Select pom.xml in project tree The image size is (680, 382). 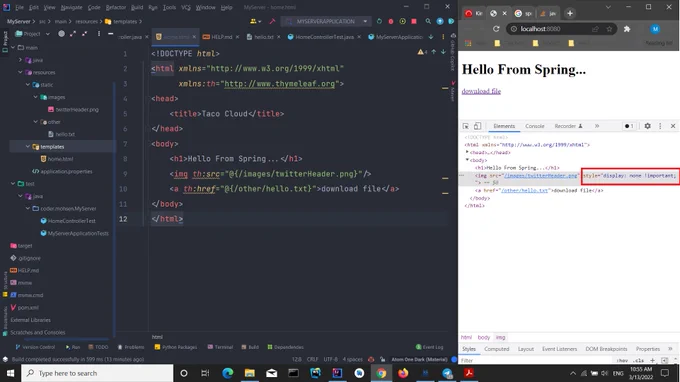pyautogui.click(x=24, y=307)
